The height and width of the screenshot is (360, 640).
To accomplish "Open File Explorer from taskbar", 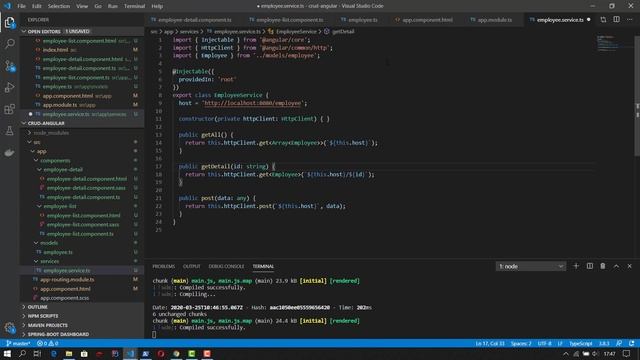I will (69, 353).
